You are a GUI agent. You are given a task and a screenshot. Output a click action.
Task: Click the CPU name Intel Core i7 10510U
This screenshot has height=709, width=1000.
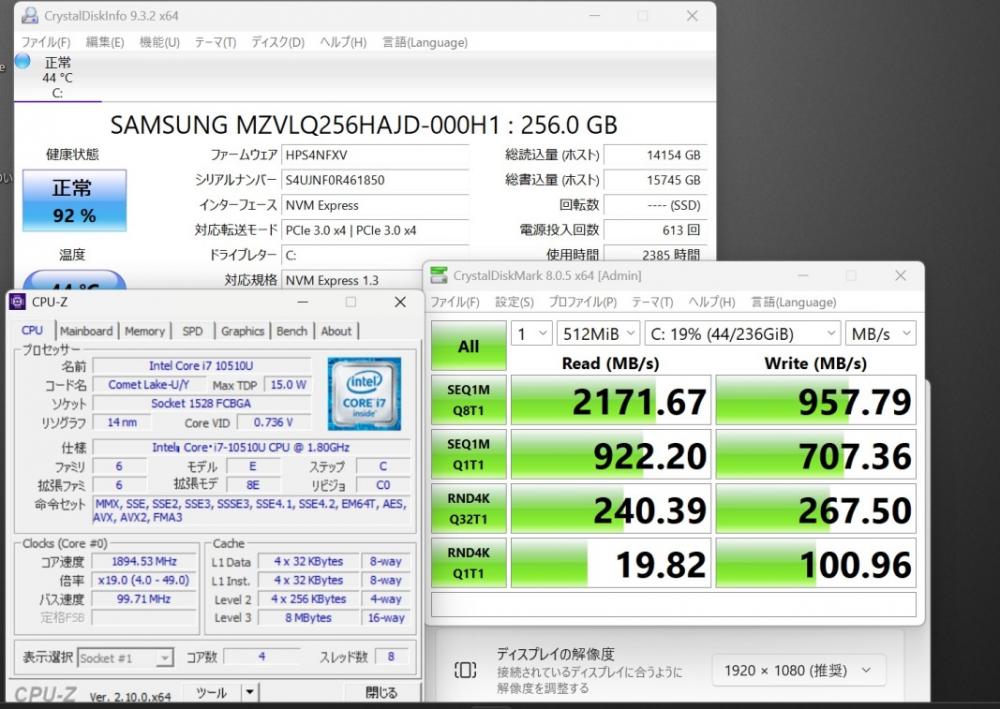[202, 365]
